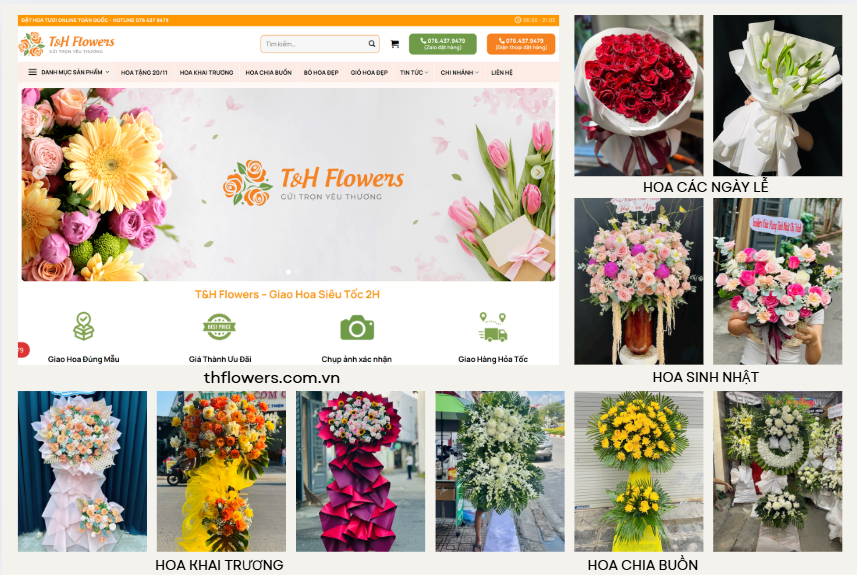Click the Giá Thành Ưu Đãi label
Image resolution: width=857 pixels, height=575 pixels.
220,359
